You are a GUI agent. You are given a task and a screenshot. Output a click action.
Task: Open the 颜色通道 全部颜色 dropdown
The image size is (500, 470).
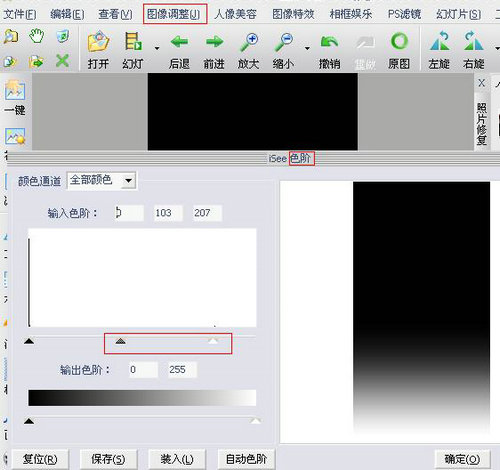[x=101, y=181]
